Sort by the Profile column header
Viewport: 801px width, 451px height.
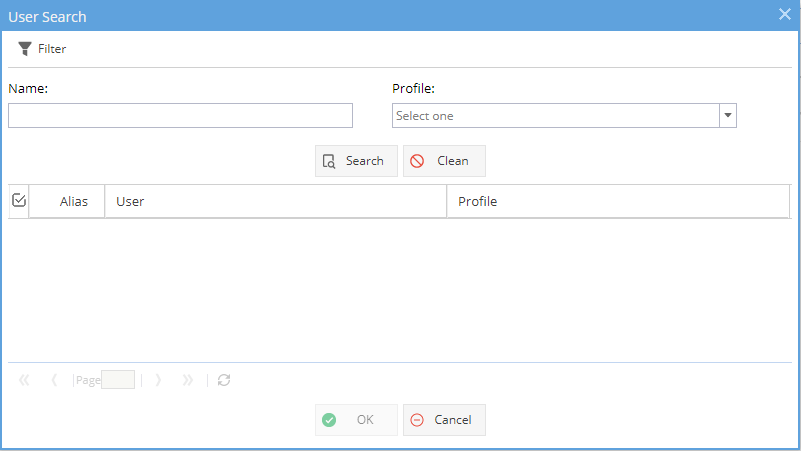coord(618,201)
